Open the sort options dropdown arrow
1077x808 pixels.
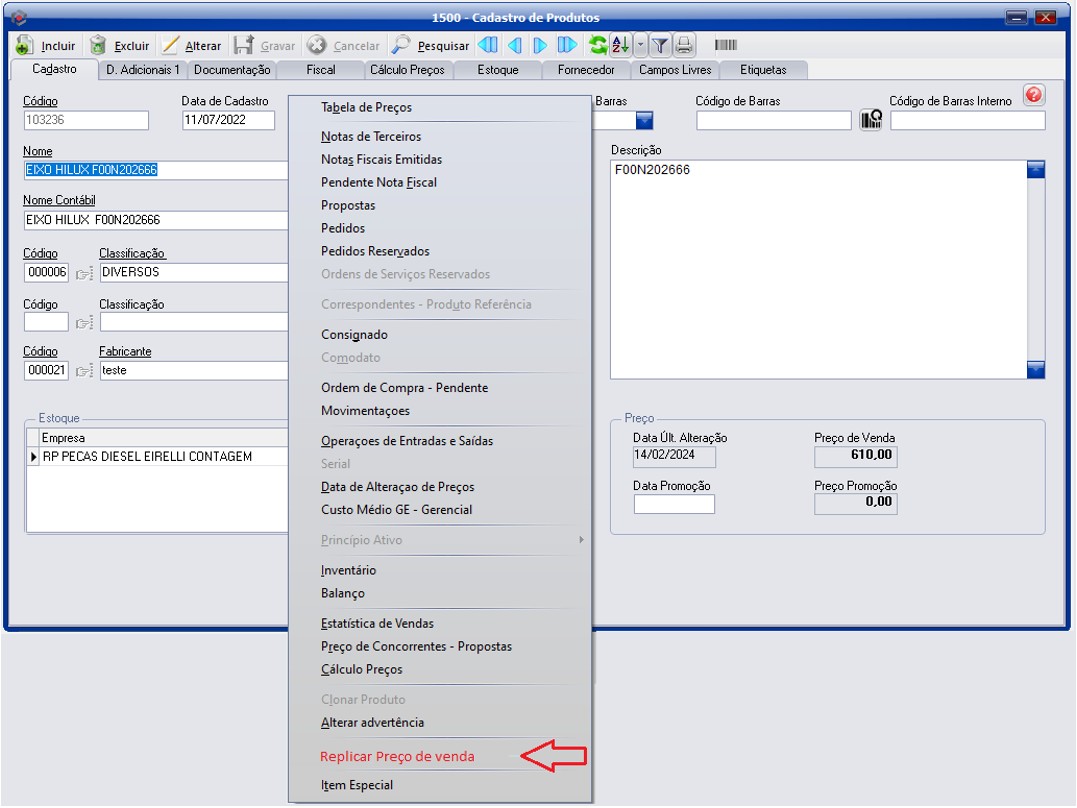641,45
